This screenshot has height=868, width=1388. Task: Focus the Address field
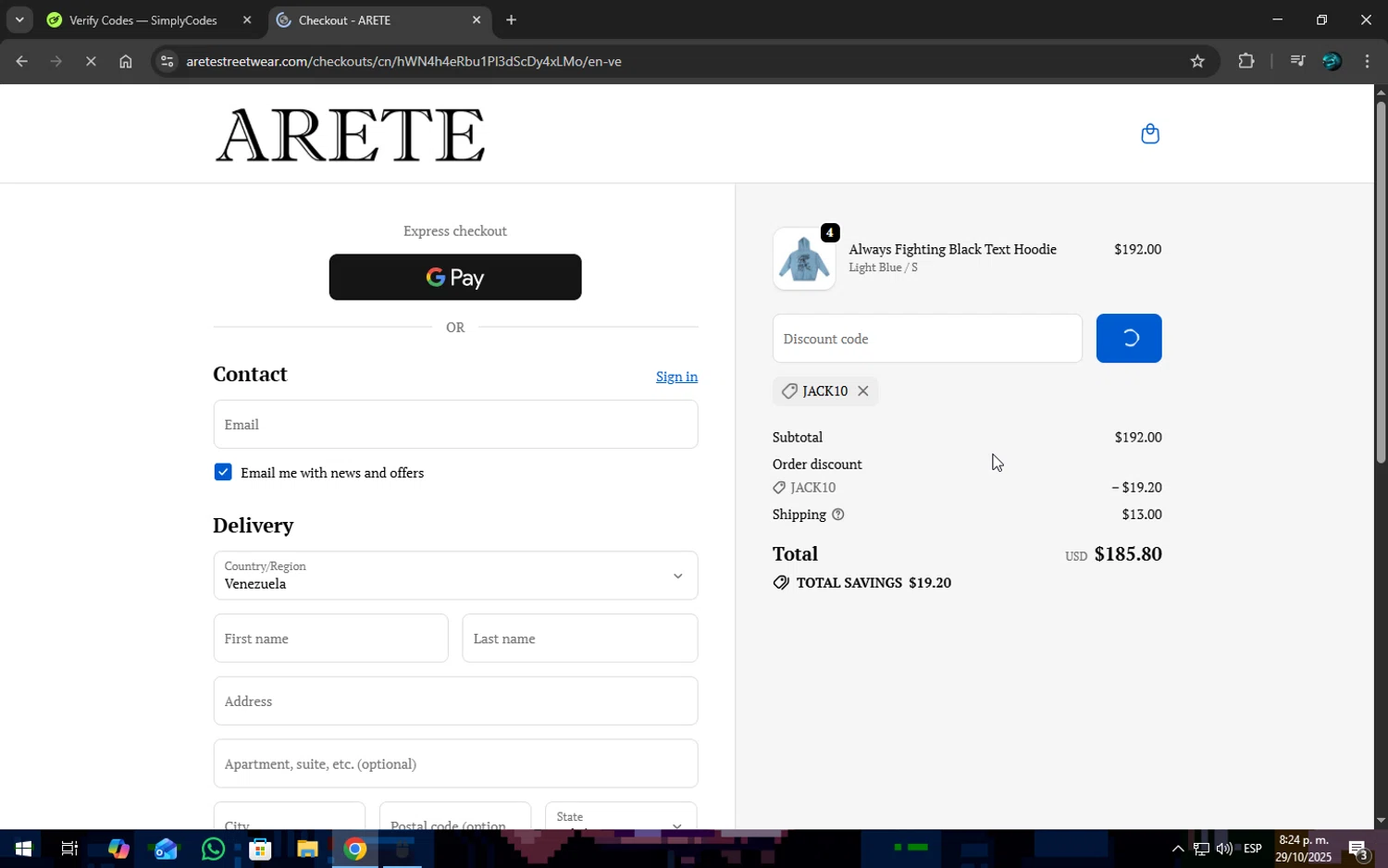point(455,701)
